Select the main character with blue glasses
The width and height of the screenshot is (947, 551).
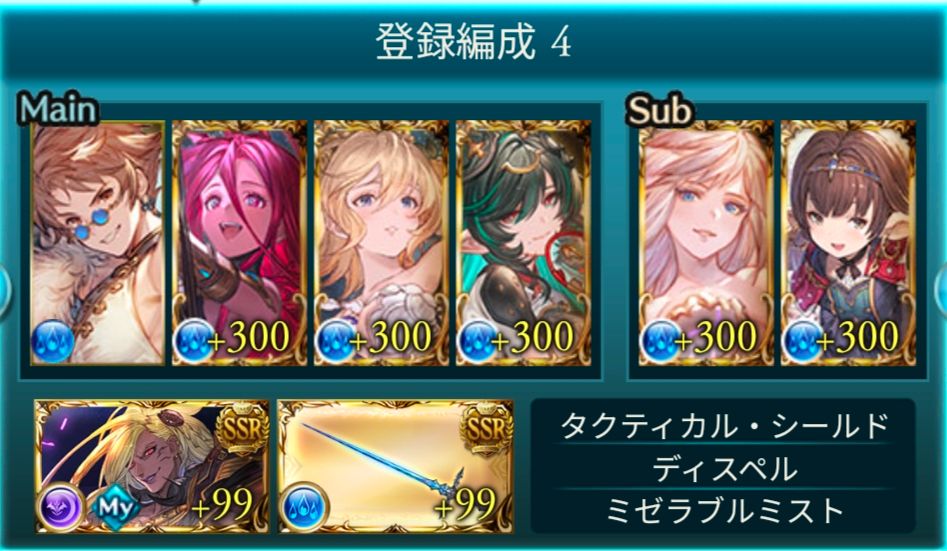click(97, 243)
